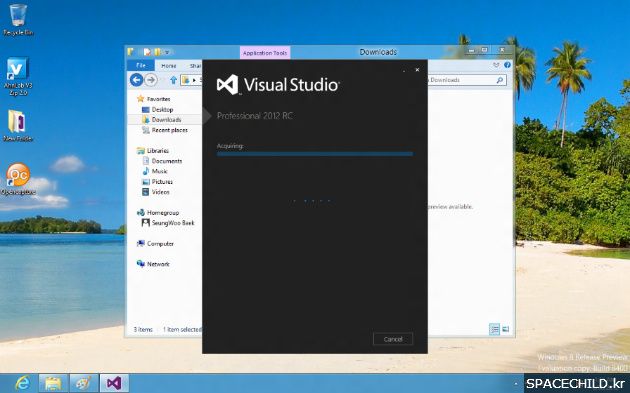Launch the Opencapture desktop shortcut
The width and height of the screenshot is (630, 393).
18,179
